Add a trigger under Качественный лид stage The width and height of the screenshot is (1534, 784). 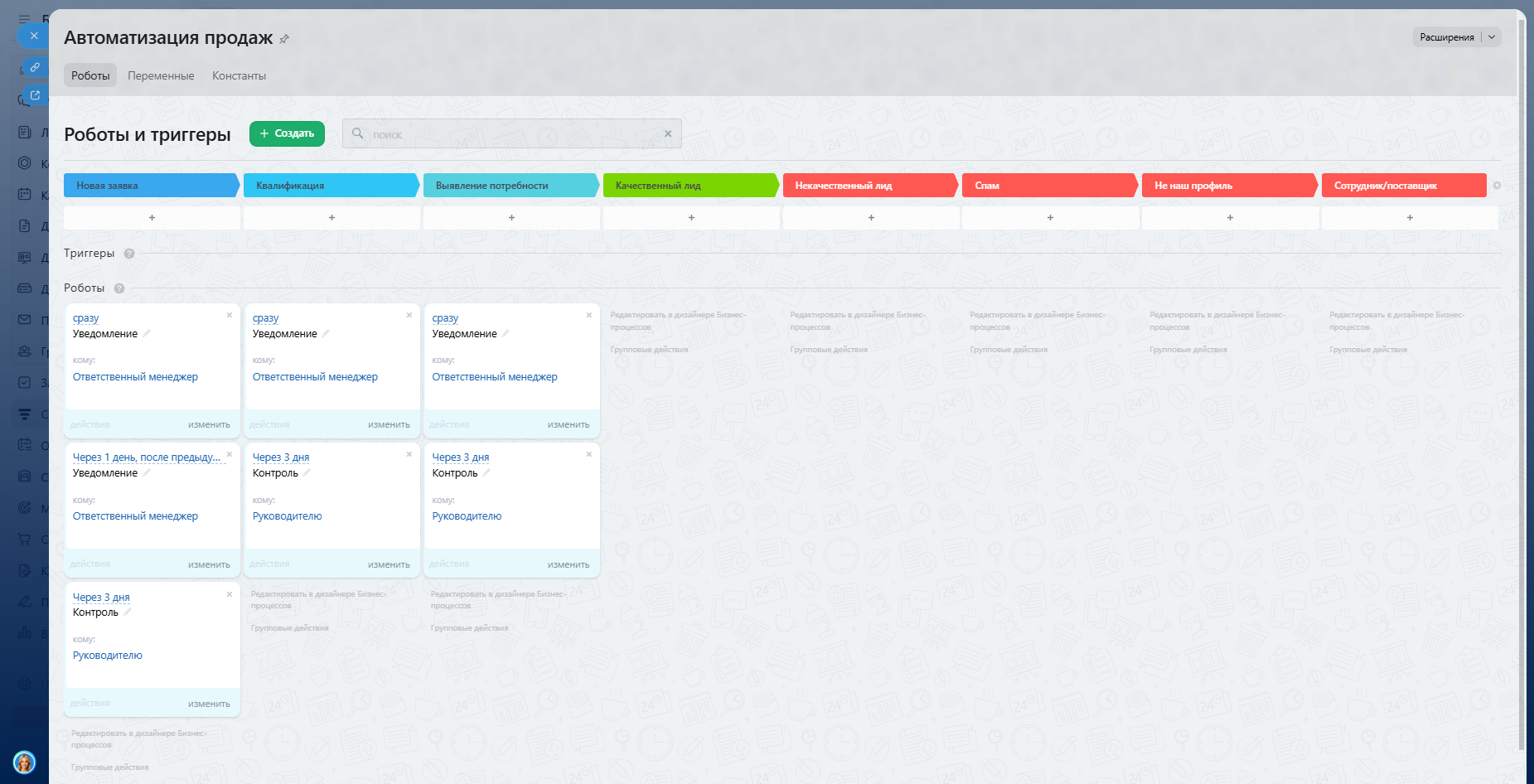pos(691,217)
